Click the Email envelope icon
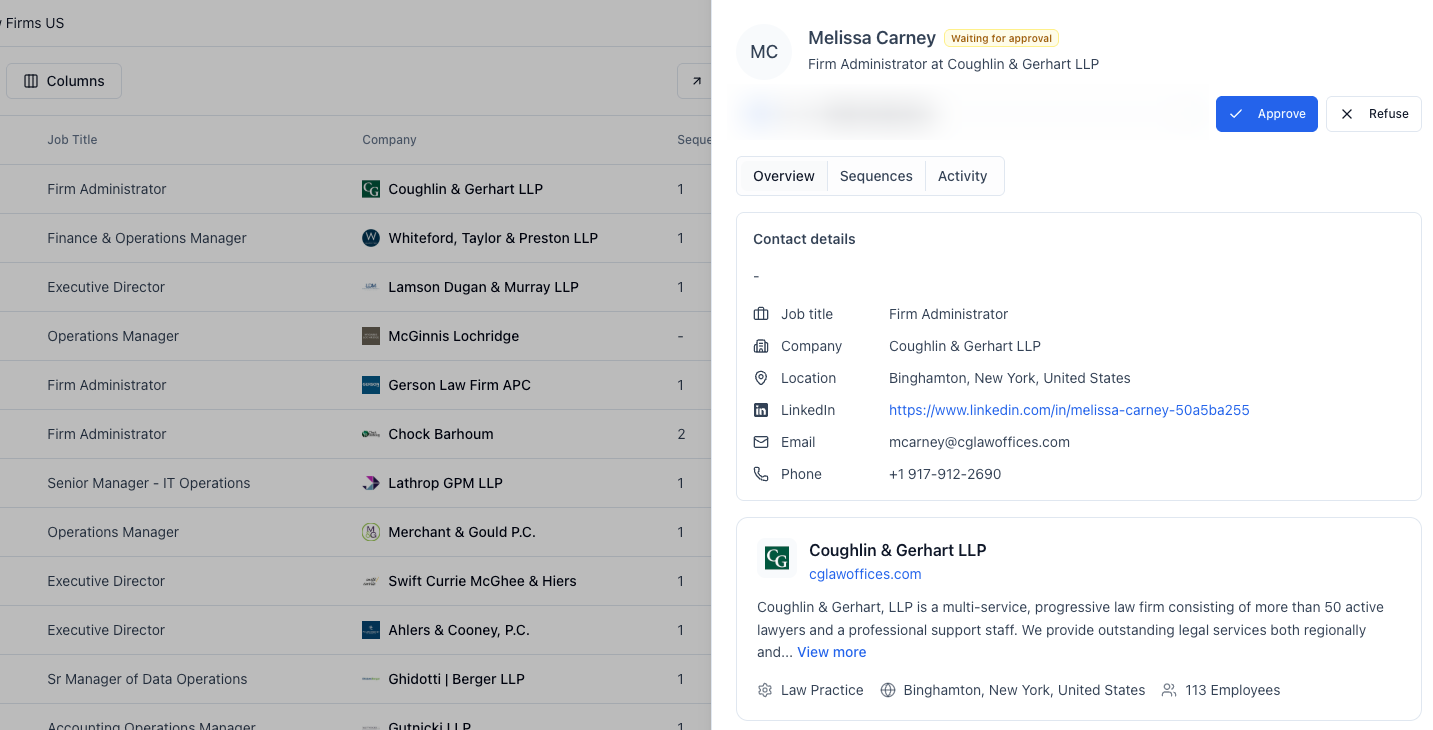This screenshot has width=1433, height=730. [x=761, y=442]
